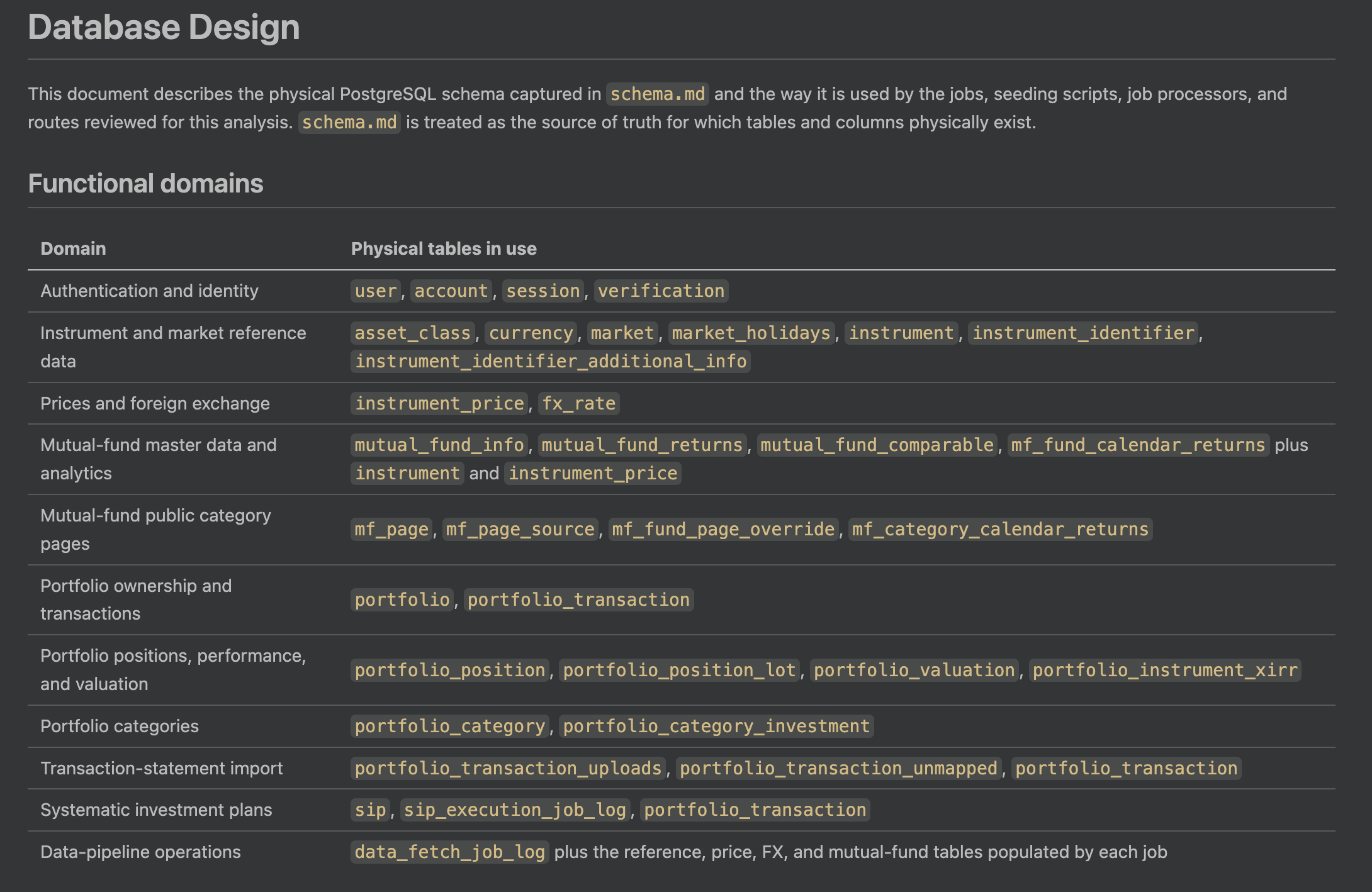This screenshot has width=1372, height=892.
Task: Click the 'mutual_fund_comparable' code tag
Action: [877, 445]
